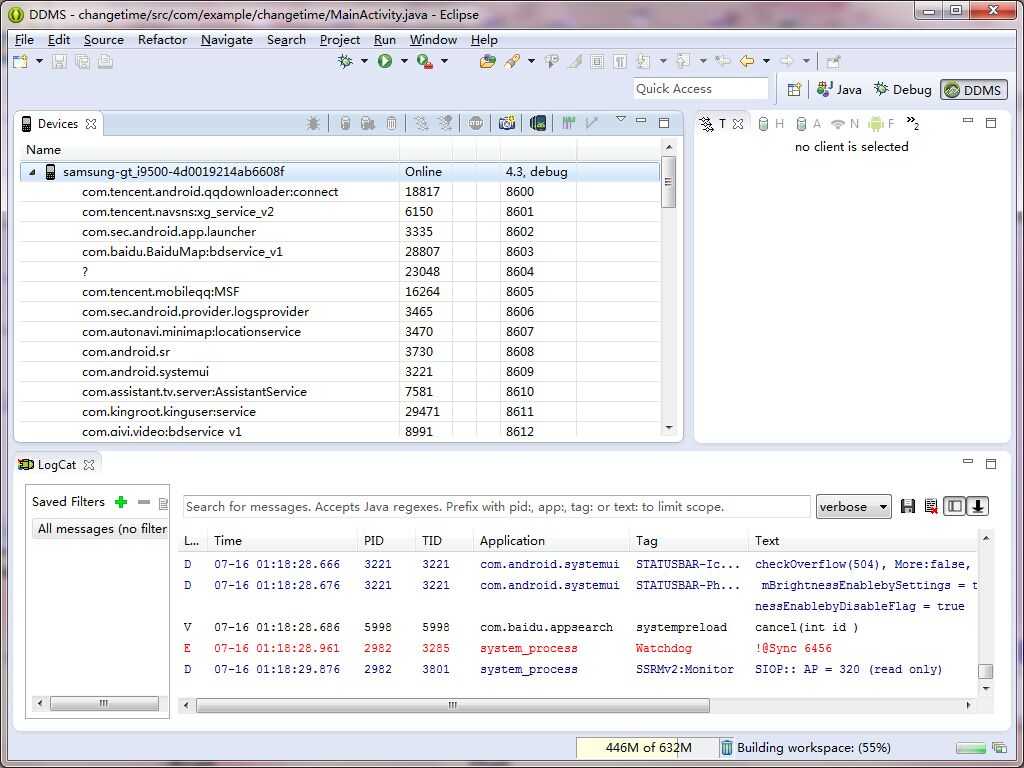The width and height of the screenshot is (1024, 768).
Task: Click the Stop Process icon in Devices
Action: coord(475,123)
